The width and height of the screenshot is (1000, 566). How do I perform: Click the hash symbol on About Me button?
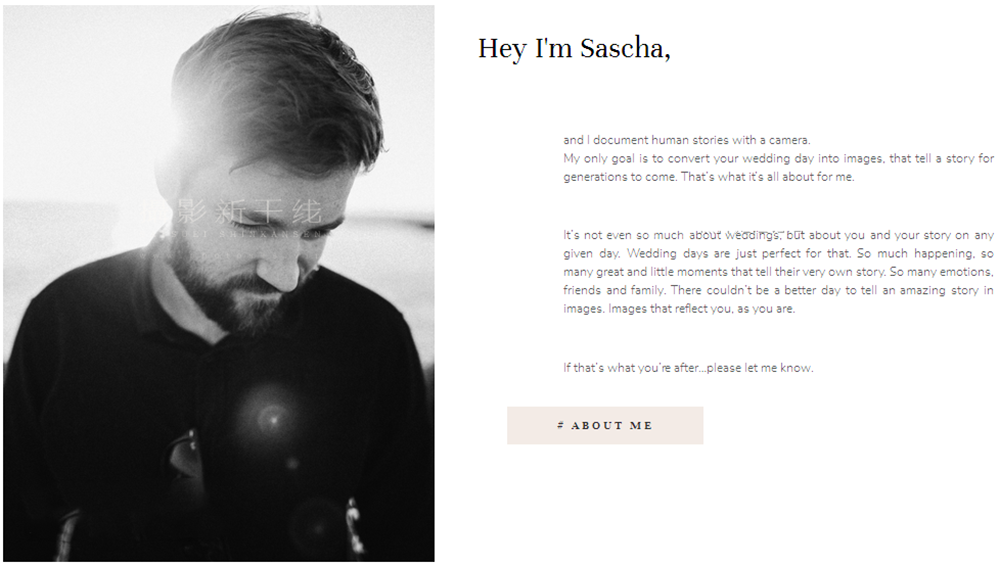click(x=561, y=425)
